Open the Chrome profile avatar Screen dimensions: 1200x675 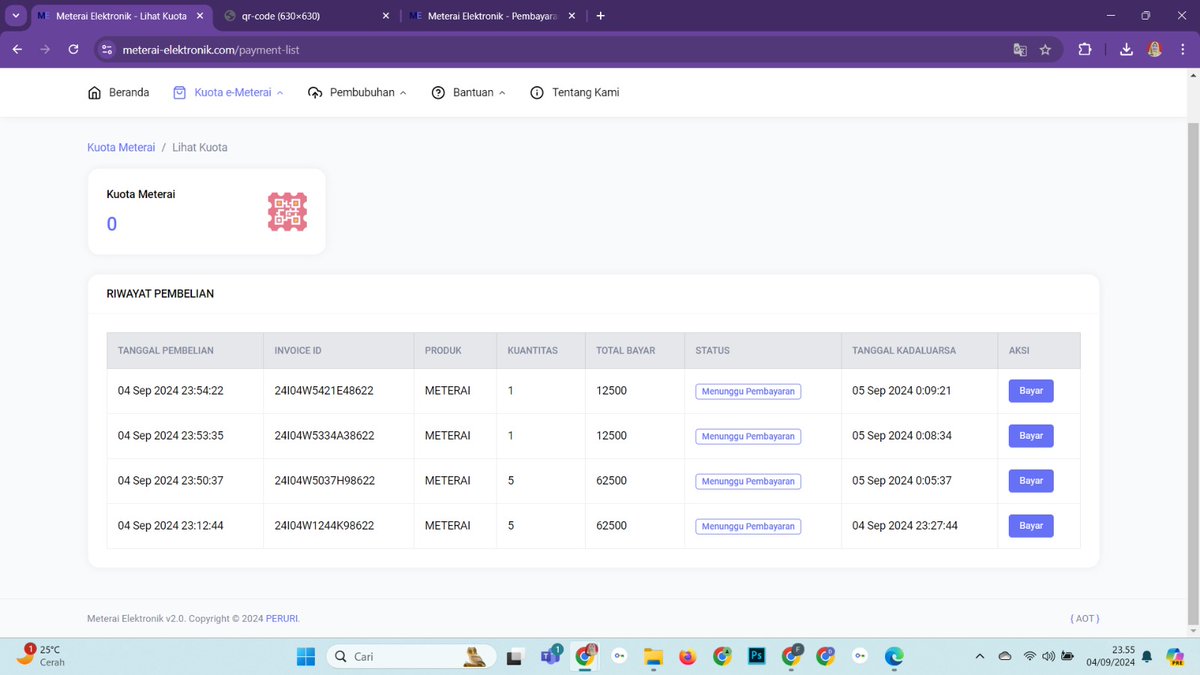pos(1155,49)
